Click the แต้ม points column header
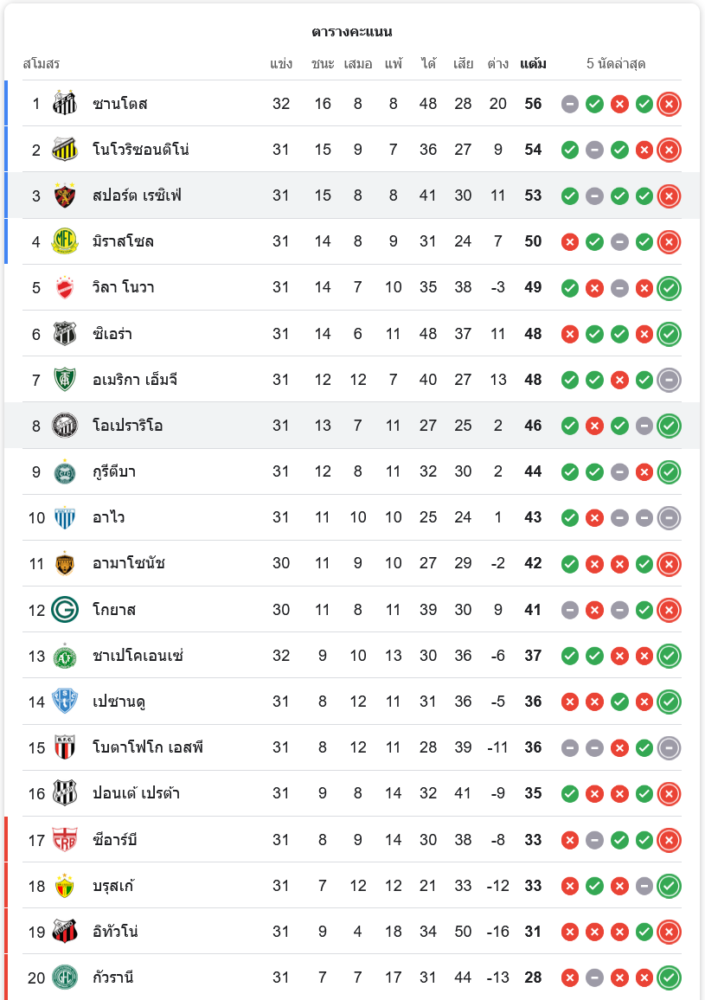 click(x=533, y=64)
